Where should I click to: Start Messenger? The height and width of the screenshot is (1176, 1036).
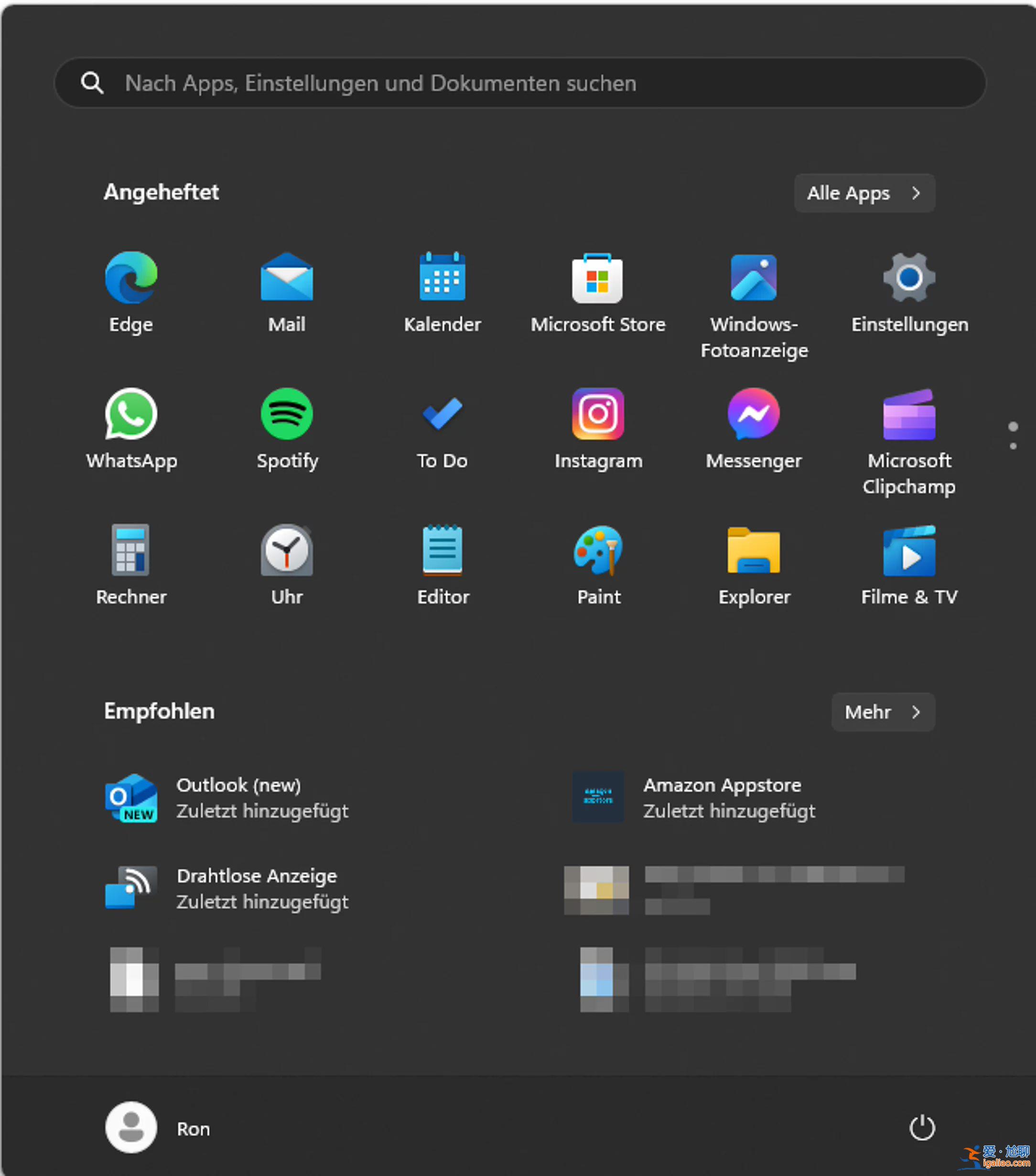point(754,415)
